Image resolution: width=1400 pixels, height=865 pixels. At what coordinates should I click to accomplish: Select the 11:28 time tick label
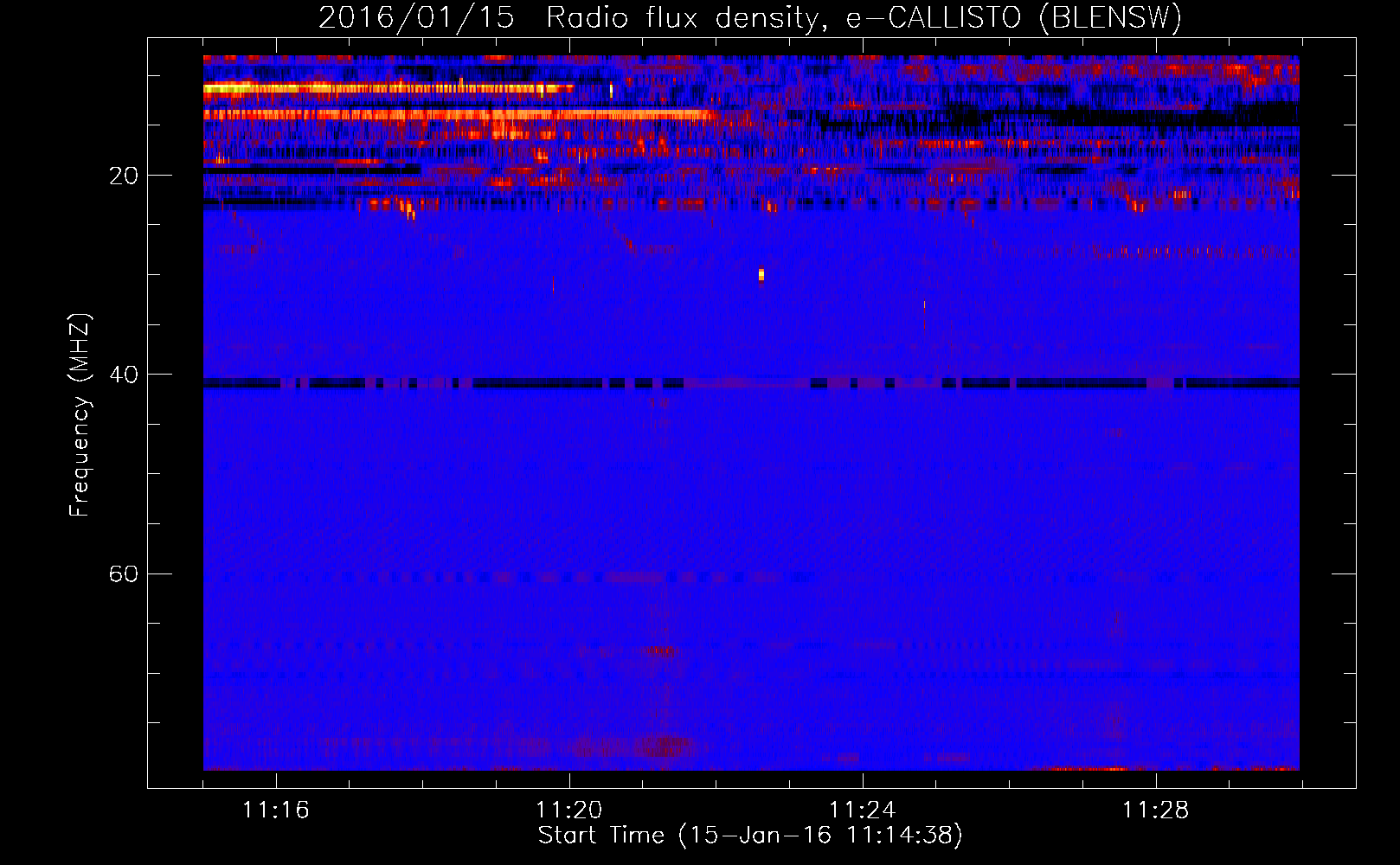click(x=1155, y=810)
